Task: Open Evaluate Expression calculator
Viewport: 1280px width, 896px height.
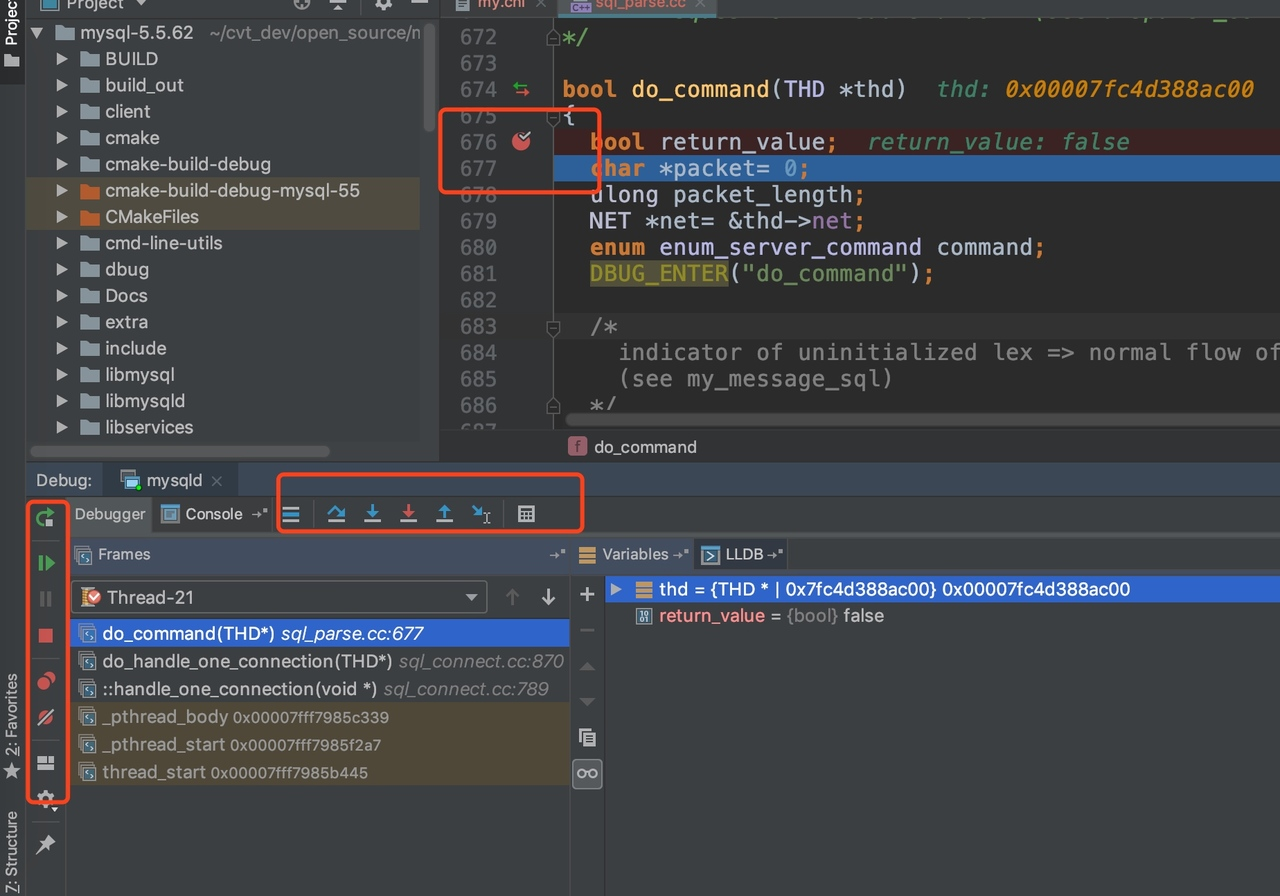Action: click(x=526, y=514)
